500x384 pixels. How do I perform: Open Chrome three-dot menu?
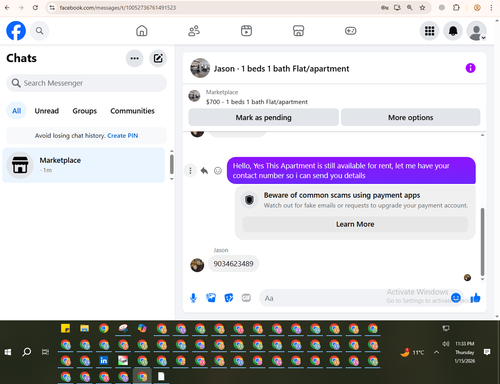(491, 7)
